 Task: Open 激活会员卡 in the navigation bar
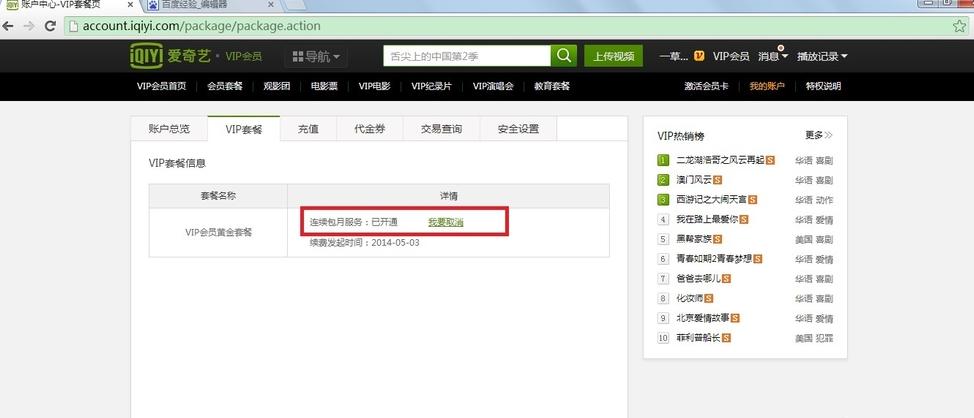pyautogui.click(x=706, y=86)
